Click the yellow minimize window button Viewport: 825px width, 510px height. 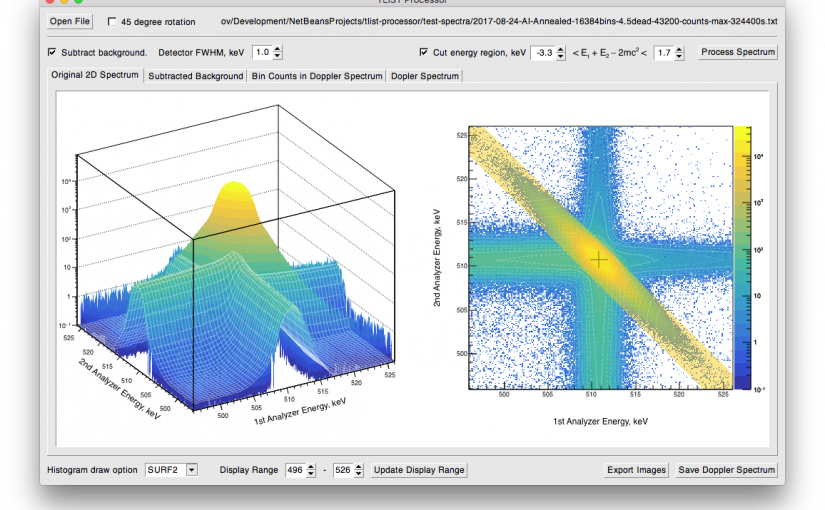(64, 2)
